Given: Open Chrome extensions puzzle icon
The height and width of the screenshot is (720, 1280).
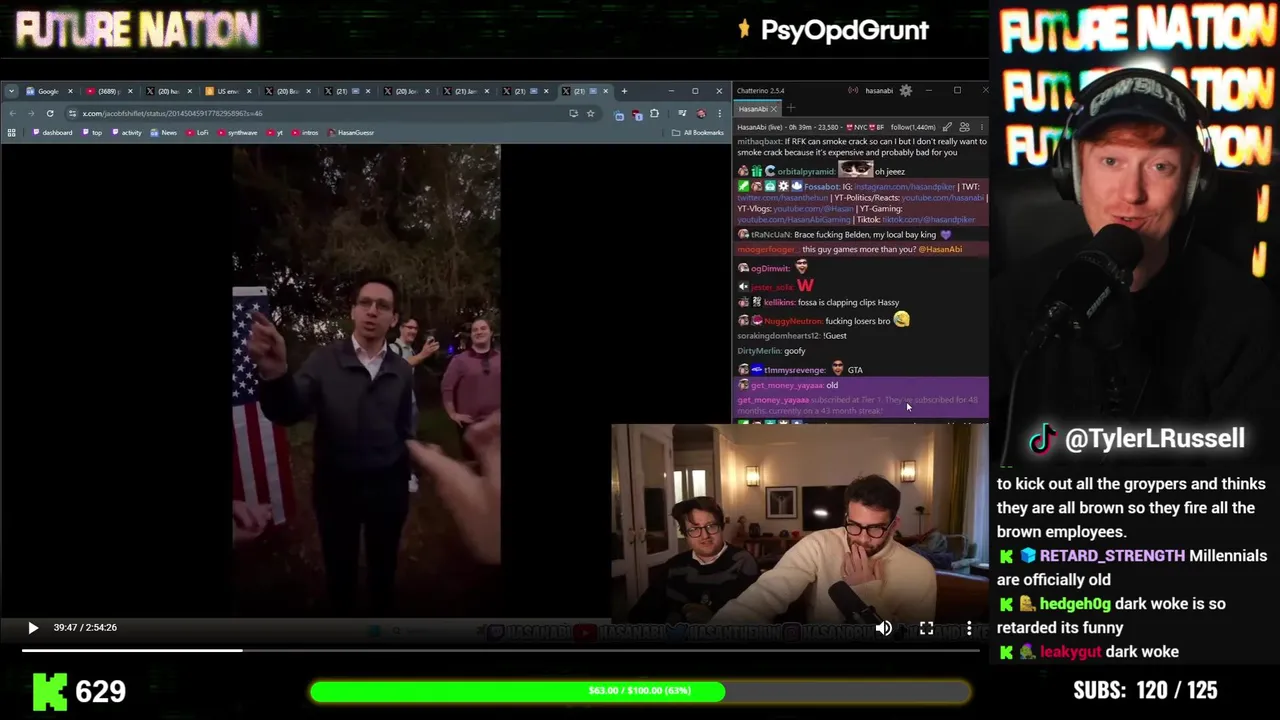Looking at the screenshot, I should pos(655,113).
